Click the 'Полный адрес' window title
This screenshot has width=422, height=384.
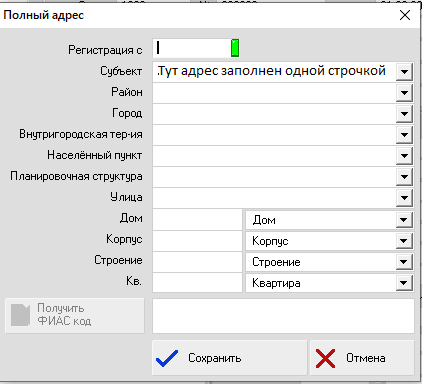[x=44, y=15]
